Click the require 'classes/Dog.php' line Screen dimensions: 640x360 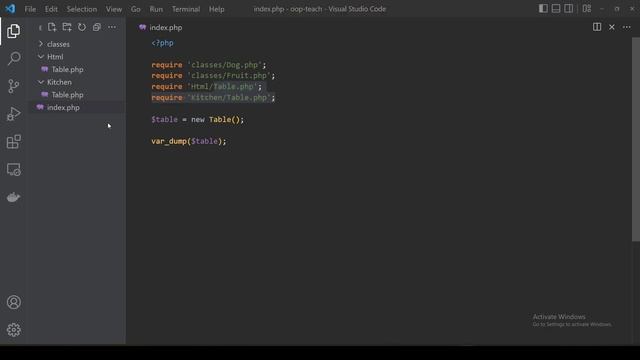tap(209, 65)
